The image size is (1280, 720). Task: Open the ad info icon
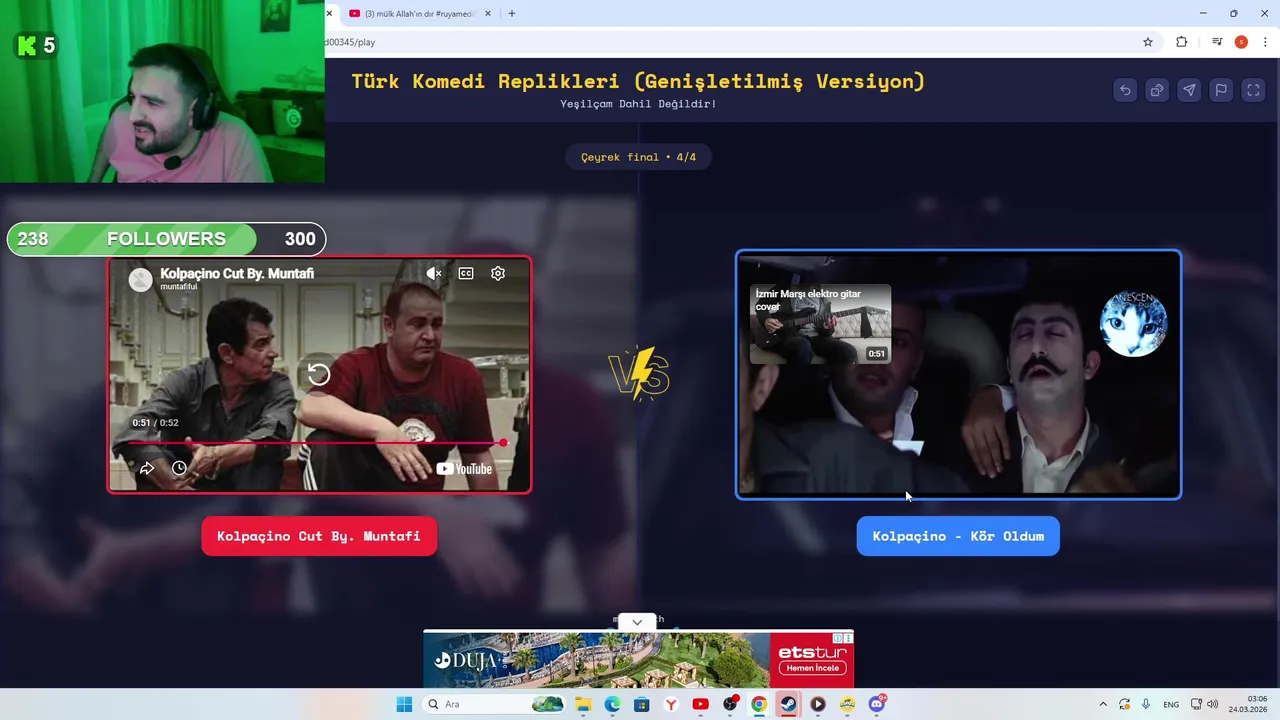click(839, 637)
